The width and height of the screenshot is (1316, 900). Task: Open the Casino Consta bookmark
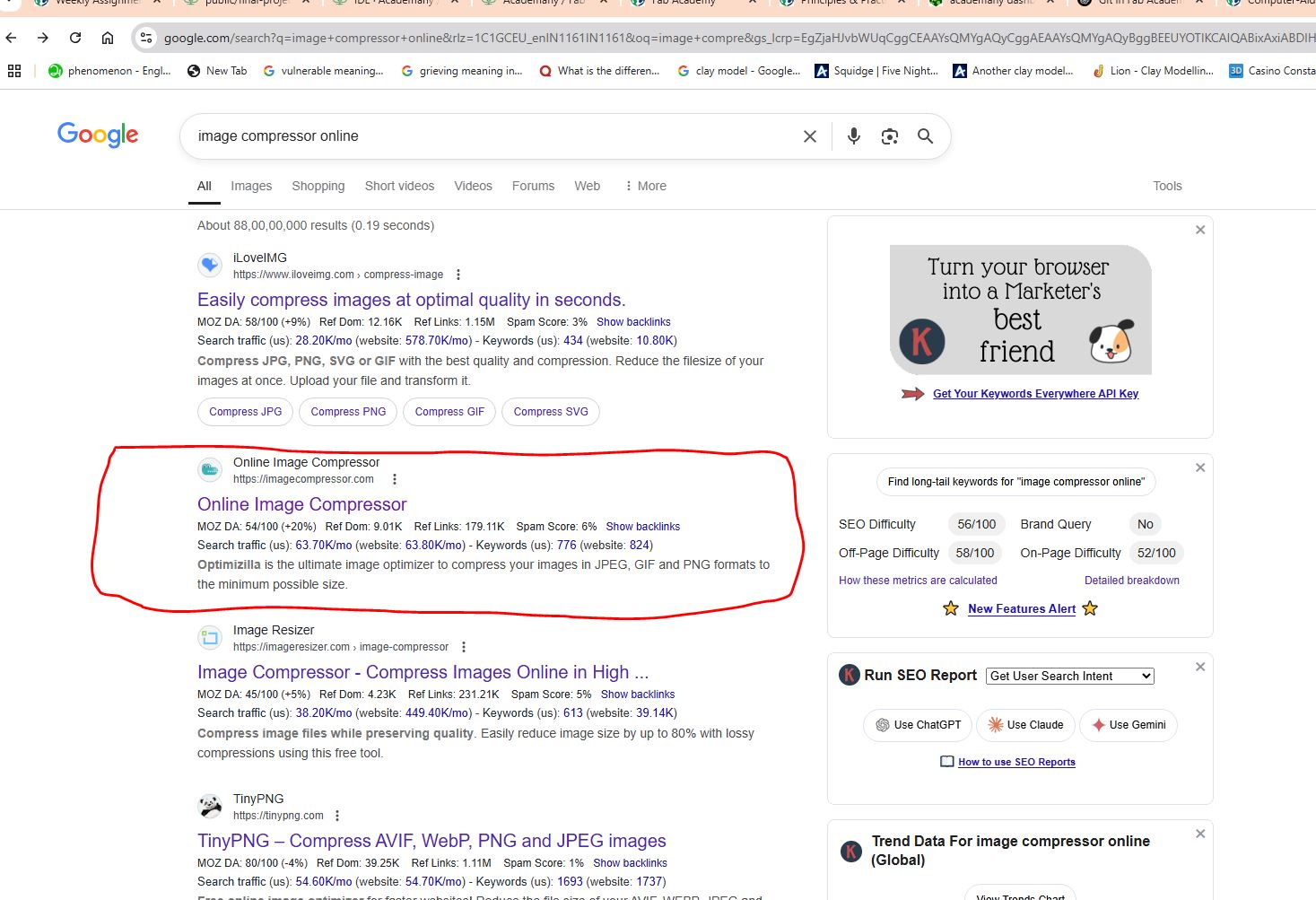tap(1272, 71)
